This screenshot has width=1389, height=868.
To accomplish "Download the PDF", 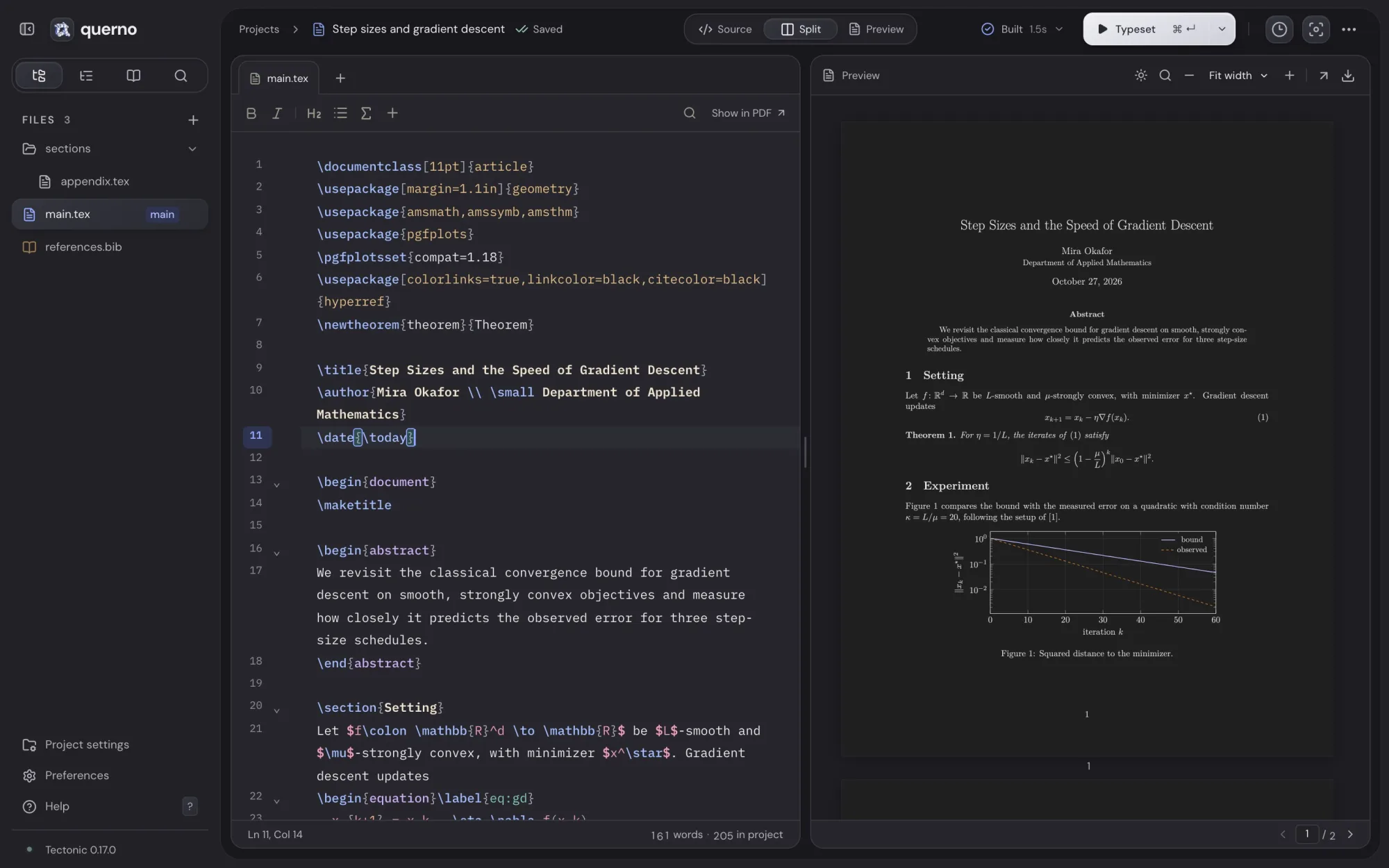I will (1348, 76).
